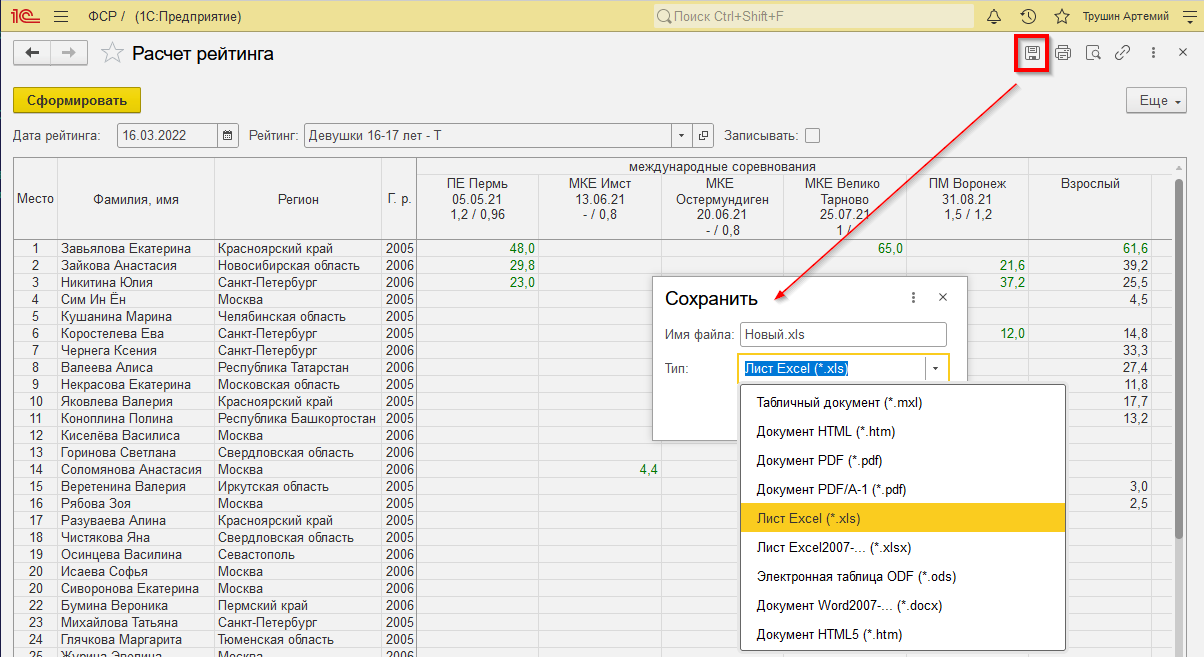This screenshot has width=1204, height=657.
Task: Click the back navigation arrow button
Action: point(32,53)
